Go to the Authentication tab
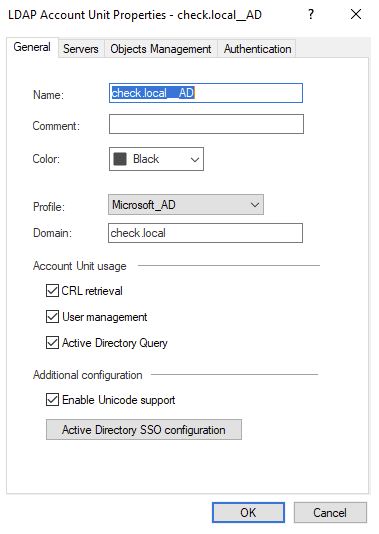 point(257,49)
